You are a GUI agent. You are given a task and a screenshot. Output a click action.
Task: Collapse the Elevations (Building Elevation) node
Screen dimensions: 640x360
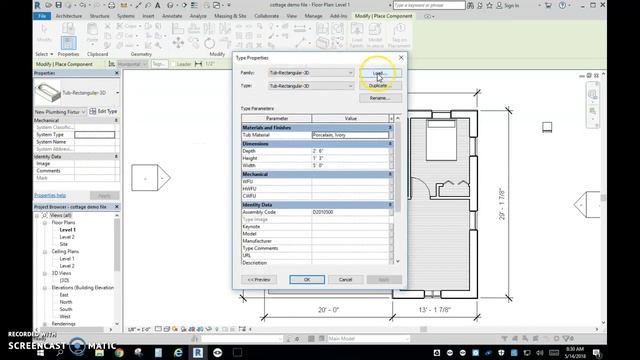pos(45,288)
